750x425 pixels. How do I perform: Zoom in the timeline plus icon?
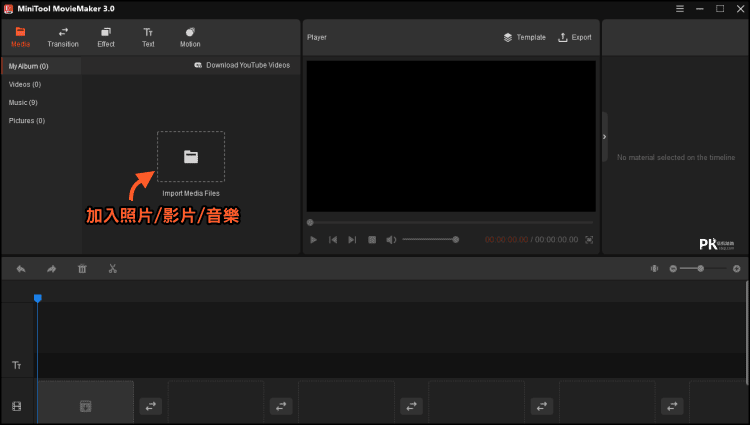pyautogui.click(x=737, y=269)
